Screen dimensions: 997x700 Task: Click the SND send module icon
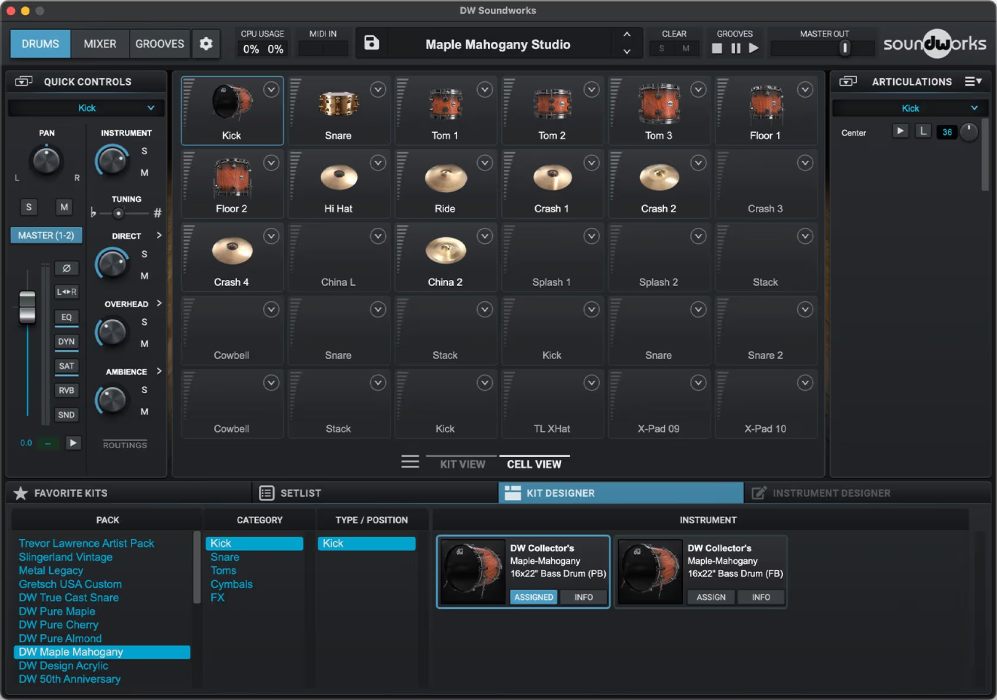[x=67, y=414]
